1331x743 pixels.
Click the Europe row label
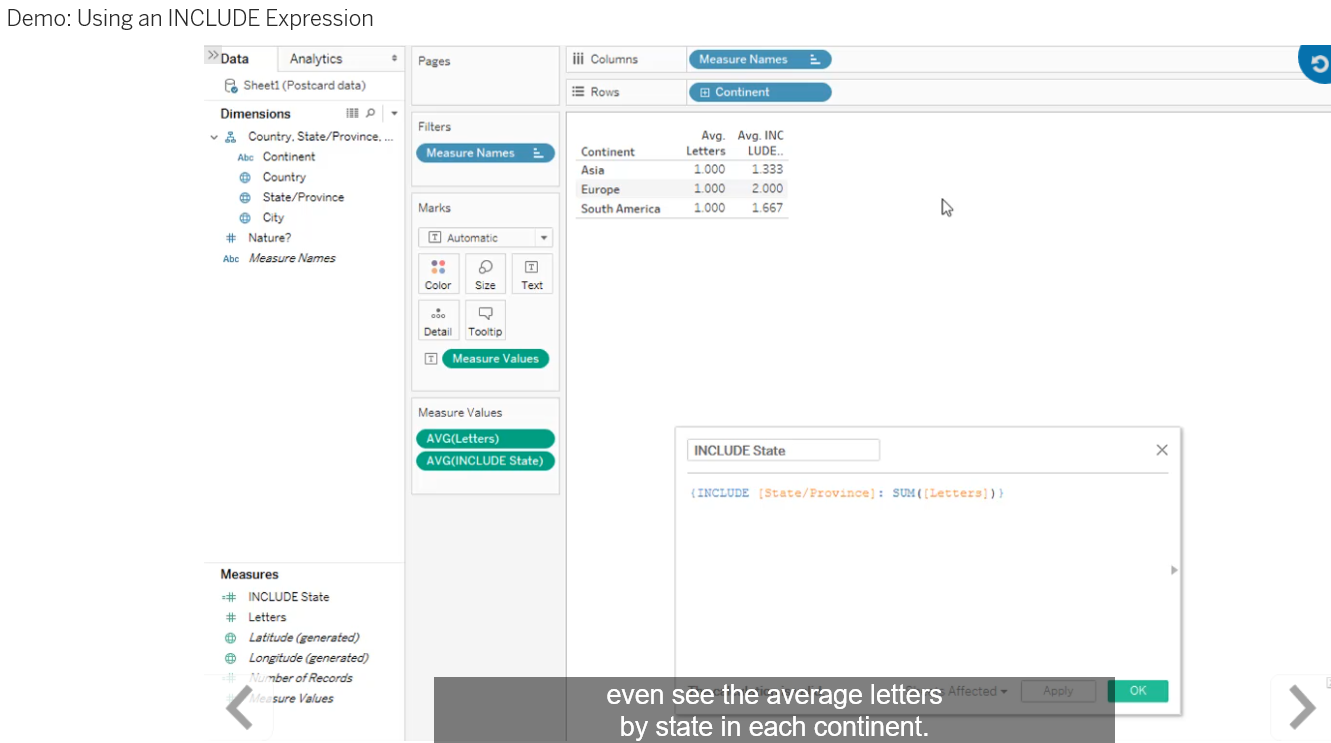coord(600,189)
